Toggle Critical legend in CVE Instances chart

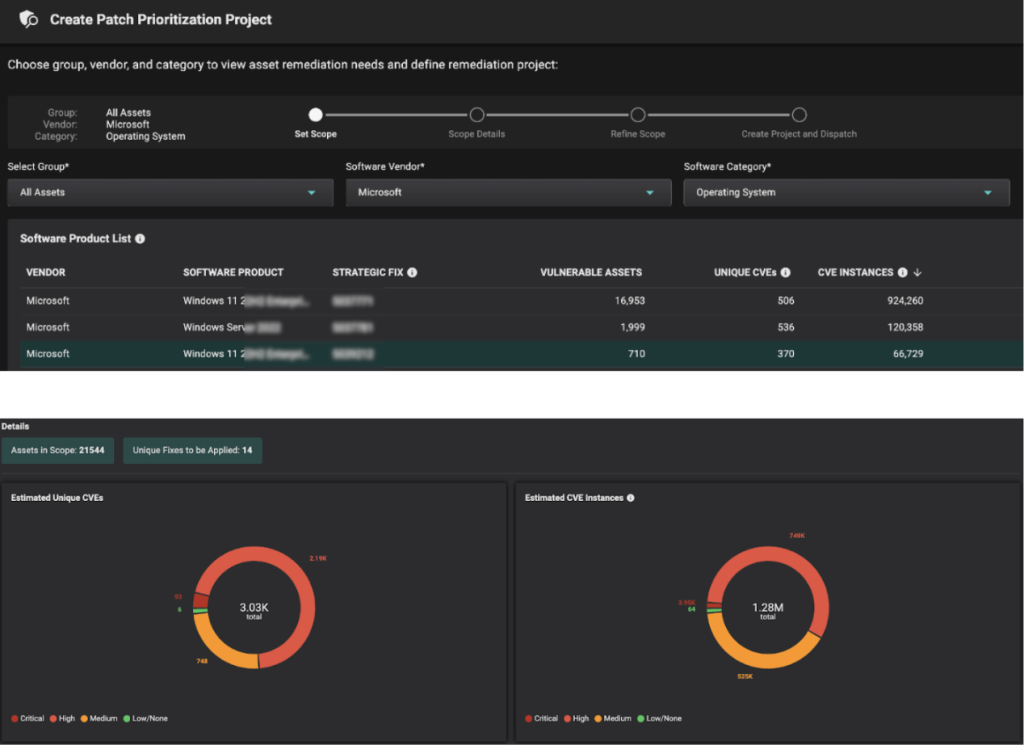[x=541, y=718]
